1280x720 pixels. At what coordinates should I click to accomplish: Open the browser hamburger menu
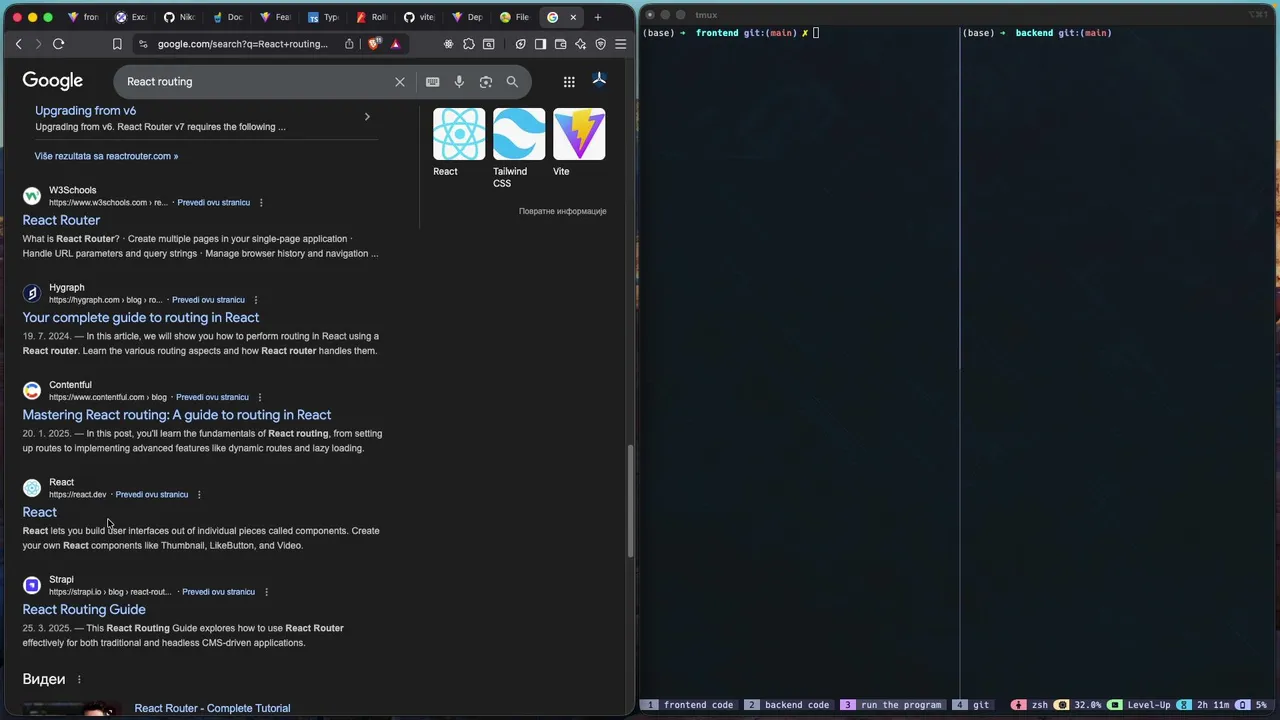(x=620, y=44)
